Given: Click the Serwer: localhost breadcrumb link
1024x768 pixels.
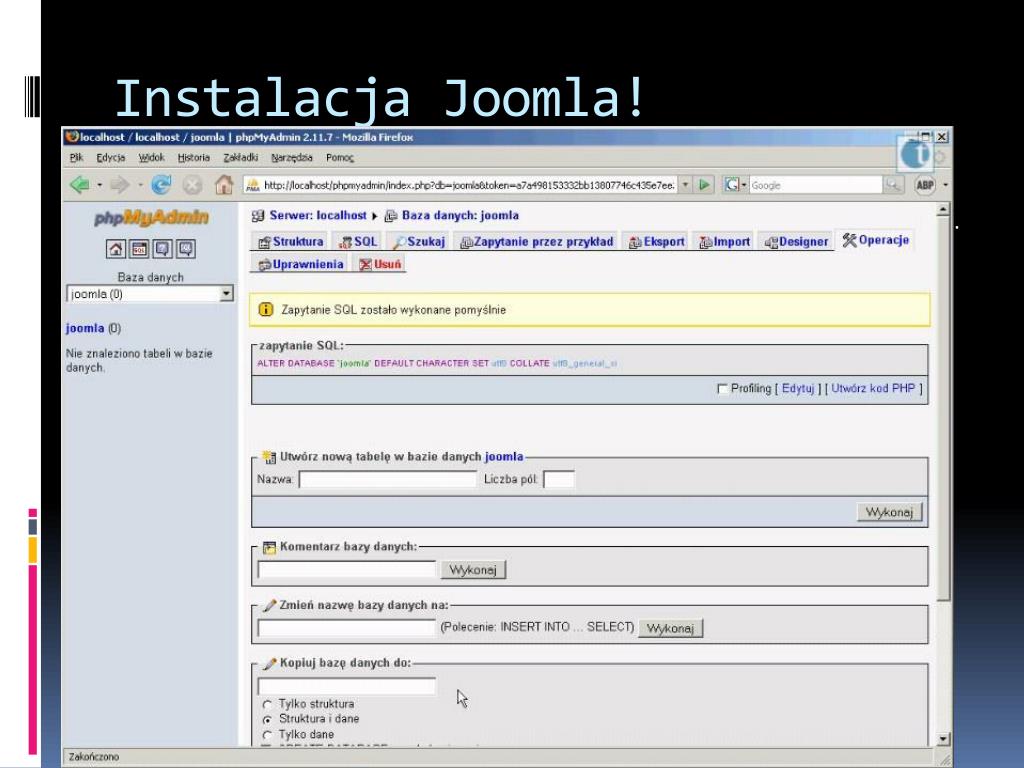Looking at the screenshot, I should click(318, 216).
